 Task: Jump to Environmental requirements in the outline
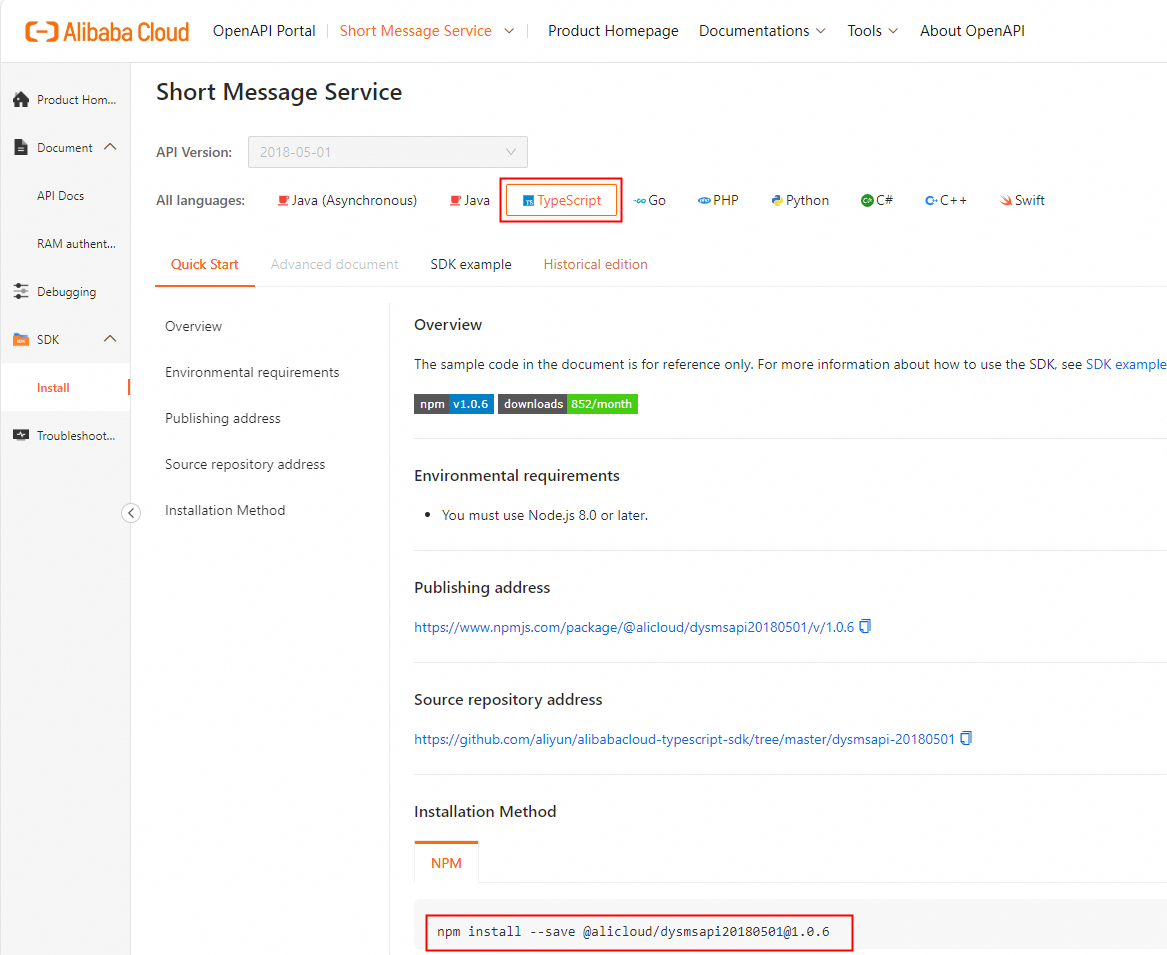point(252,372)
